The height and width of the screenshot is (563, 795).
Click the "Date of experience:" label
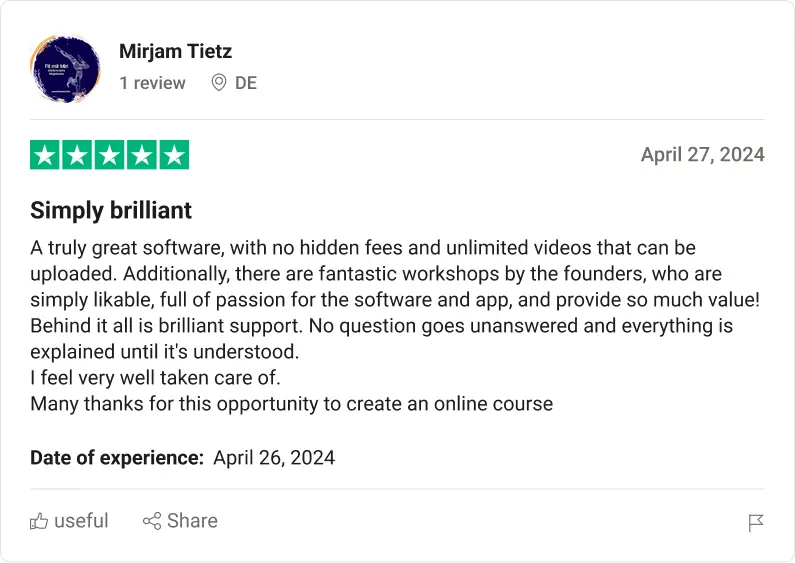pyautogui.click(x=117, y=458)
